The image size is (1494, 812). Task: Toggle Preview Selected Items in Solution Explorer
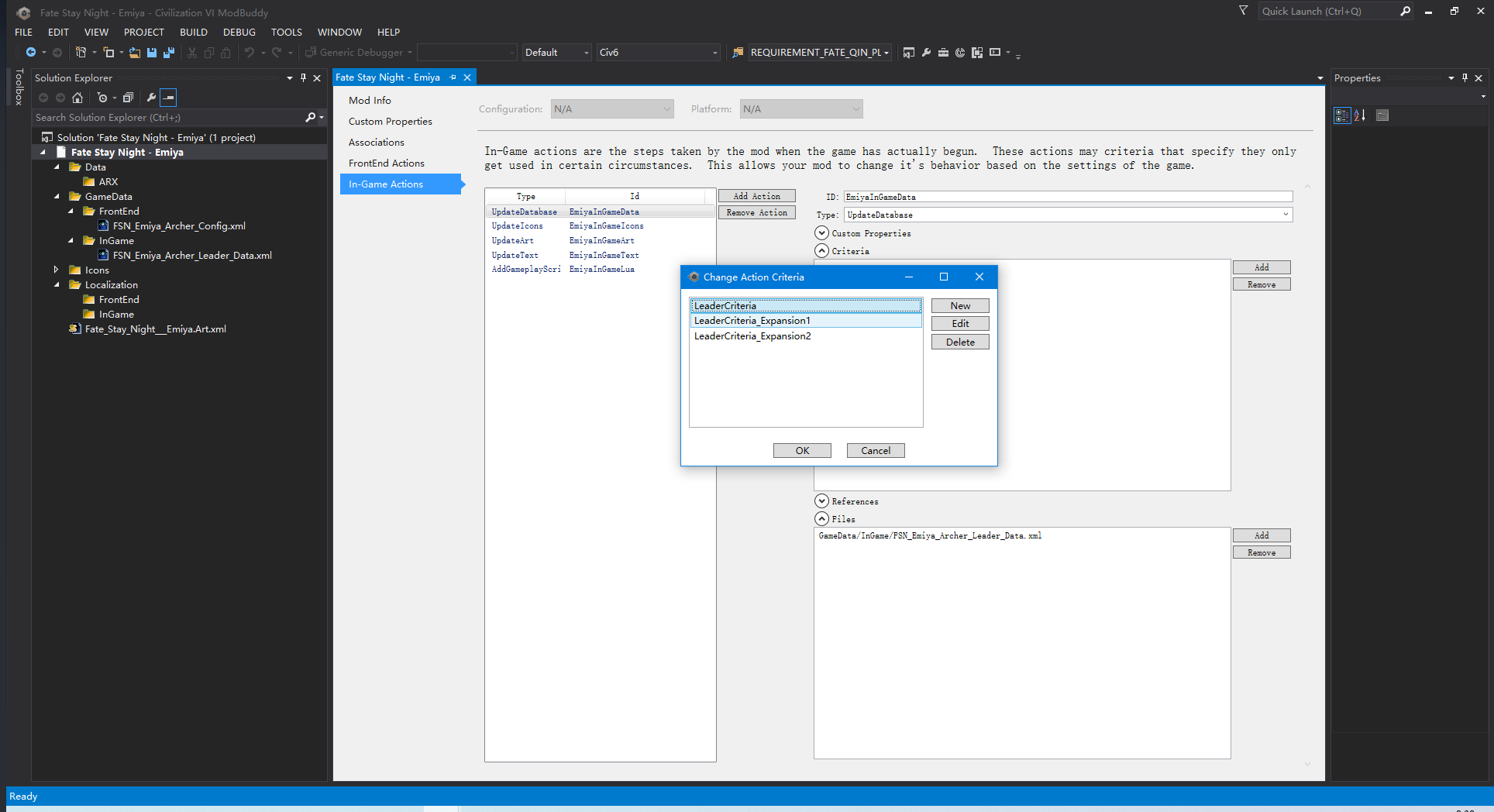[168, 98]
